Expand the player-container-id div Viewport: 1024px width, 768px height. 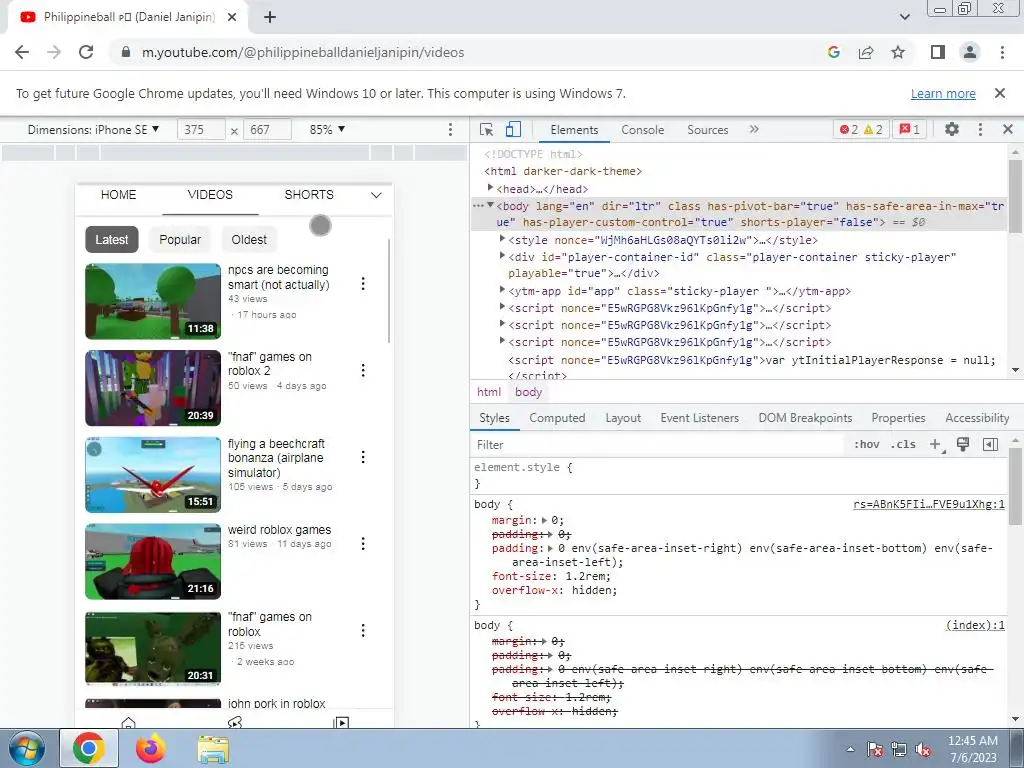(502, 256)
